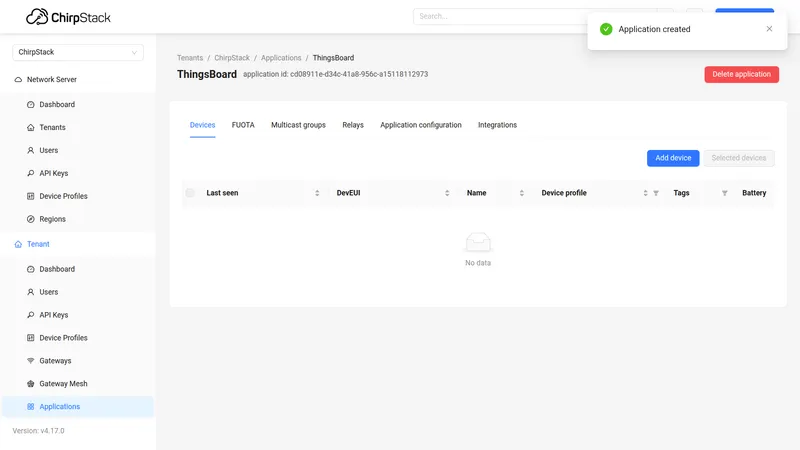Viewport: 800px width, 450px height.
Task: Click Applications breadcrumb link
Action: pos(281,58)
